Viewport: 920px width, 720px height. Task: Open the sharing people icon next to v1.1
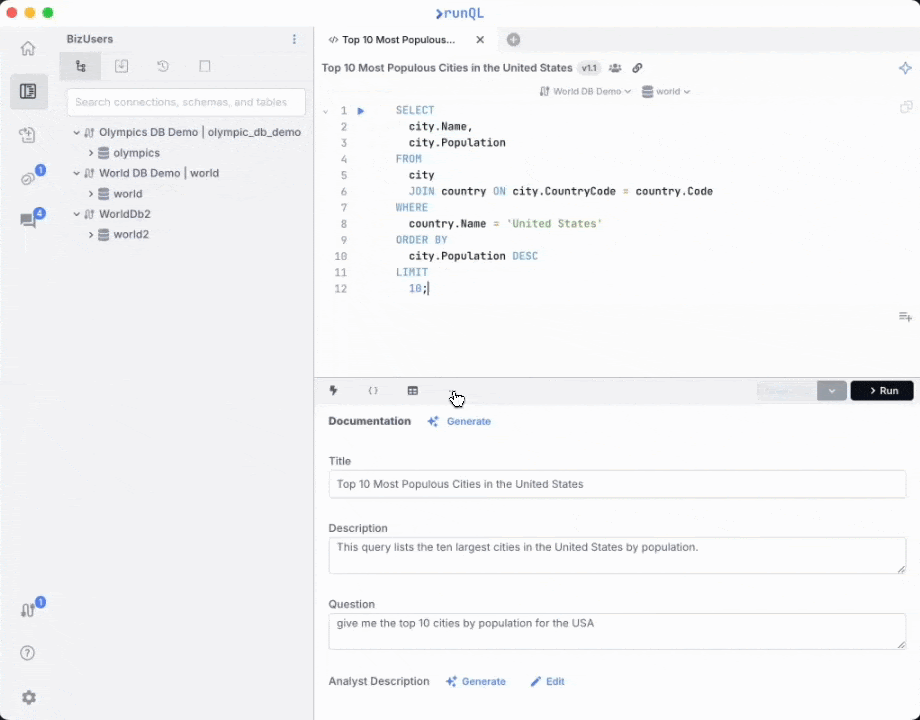615,68
